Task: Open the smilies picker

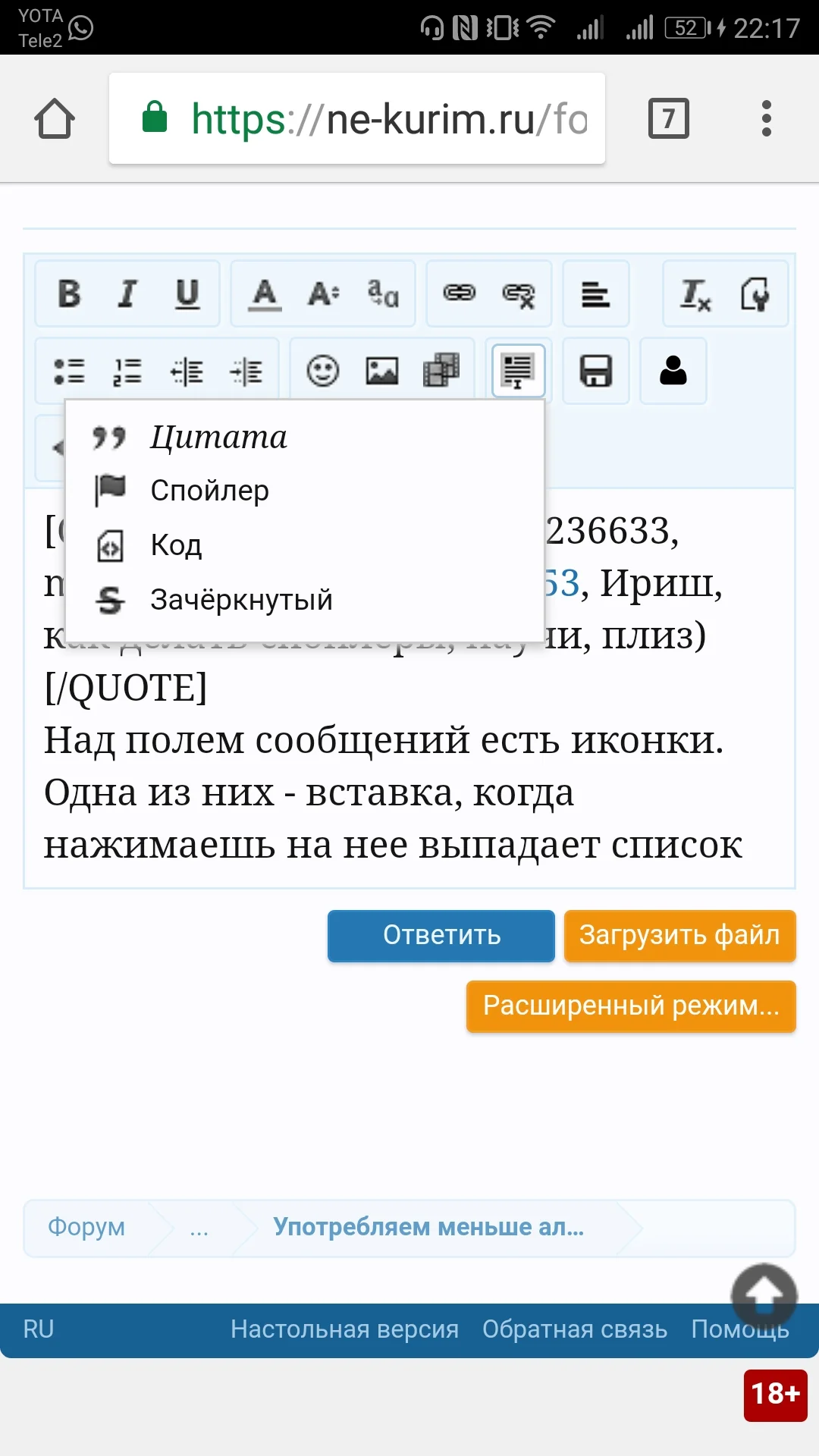Action: click(x=323, y=372)
